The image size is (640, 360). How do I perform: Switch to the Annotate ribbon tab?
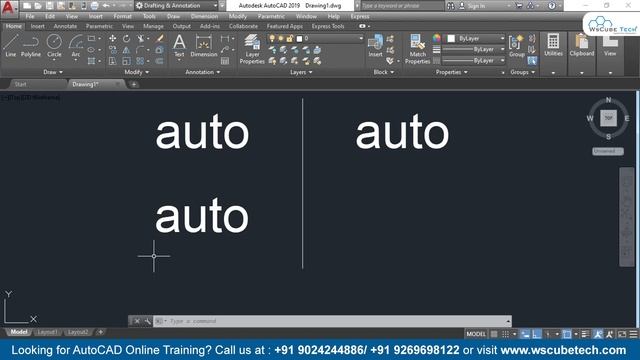65,26
